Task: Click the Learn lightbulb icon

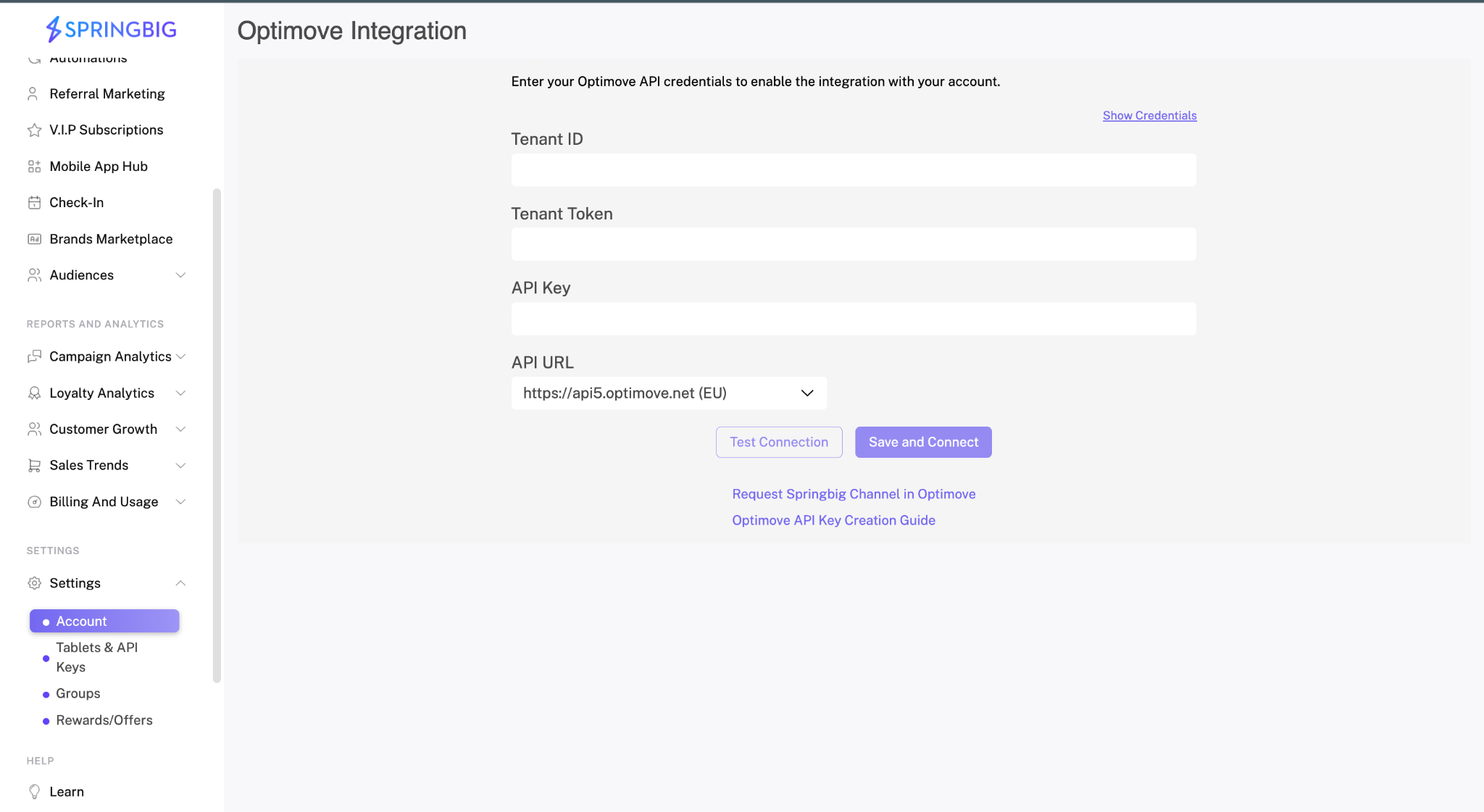Action: [34, 792]
